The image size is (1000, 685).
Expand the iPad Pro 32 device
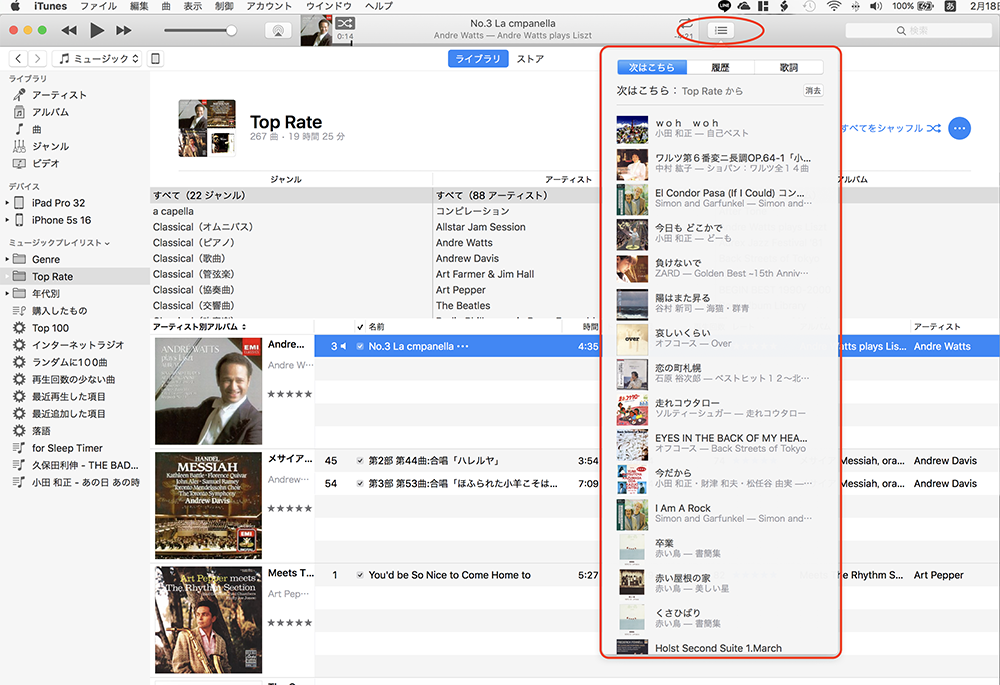8,203
